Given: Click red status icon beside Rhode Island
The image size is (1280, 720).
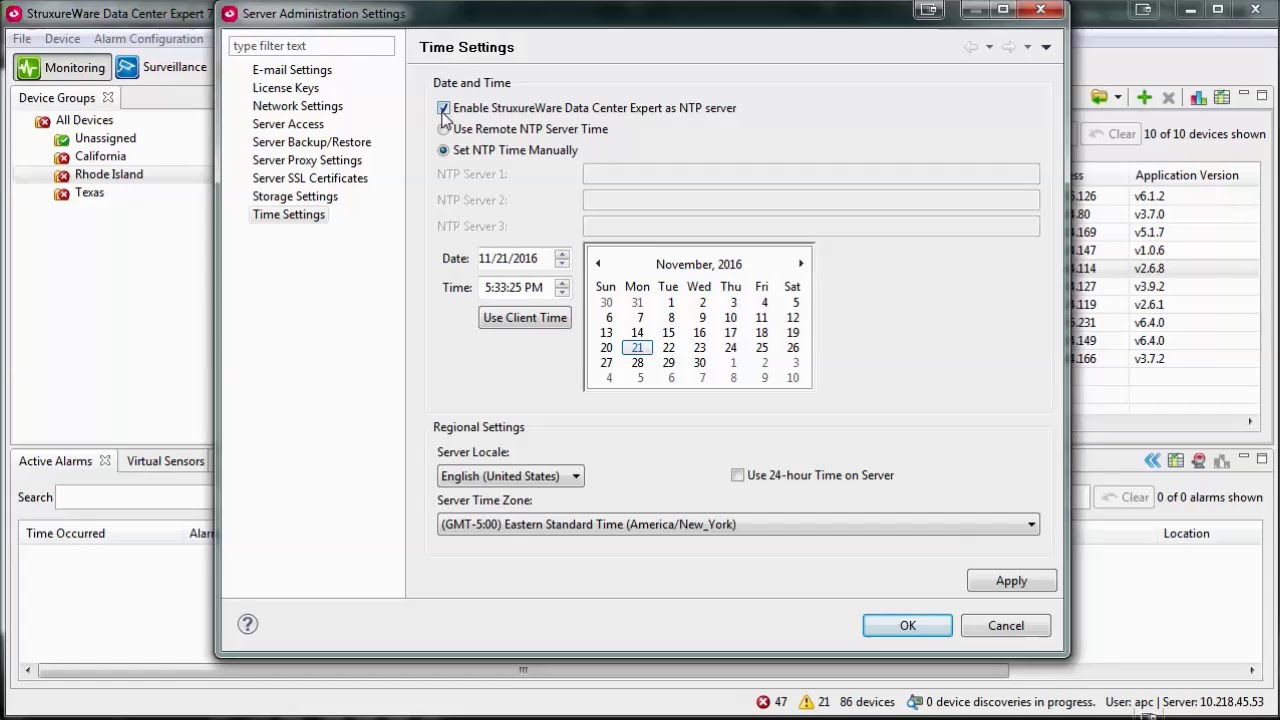Looking at the screenshot, I should click(62, 176).
